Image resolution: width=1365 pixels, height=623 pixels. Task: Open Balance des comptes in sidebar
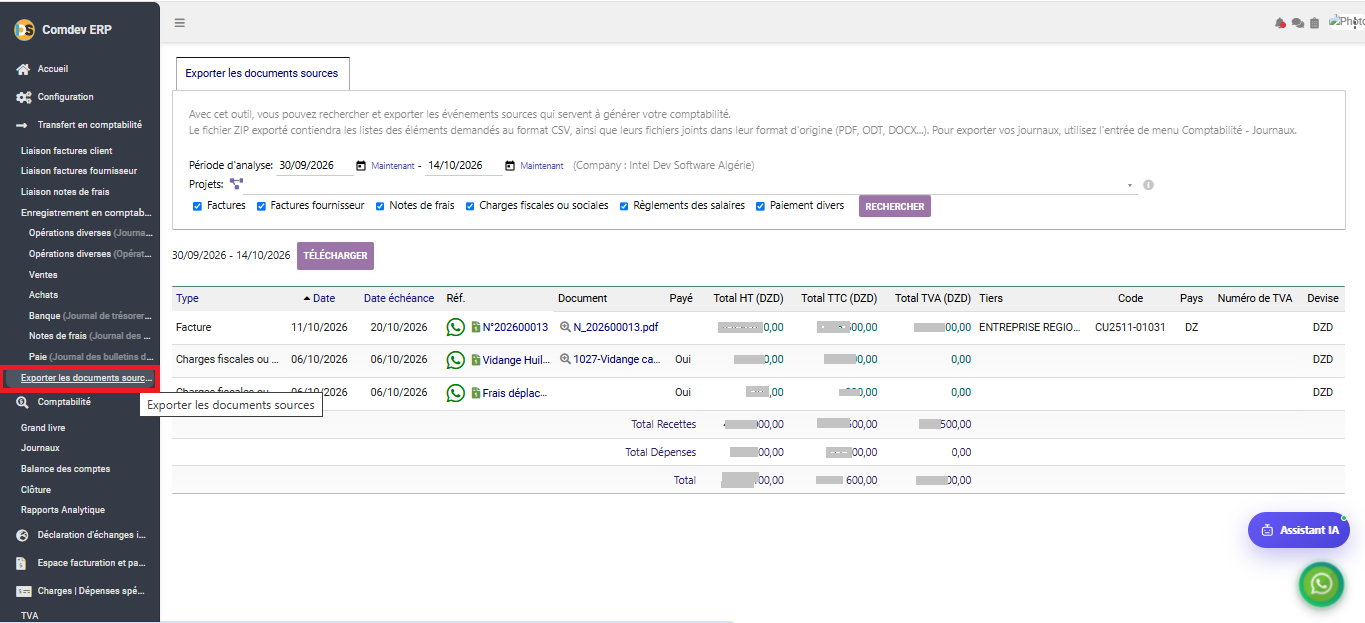click(66, 469)
